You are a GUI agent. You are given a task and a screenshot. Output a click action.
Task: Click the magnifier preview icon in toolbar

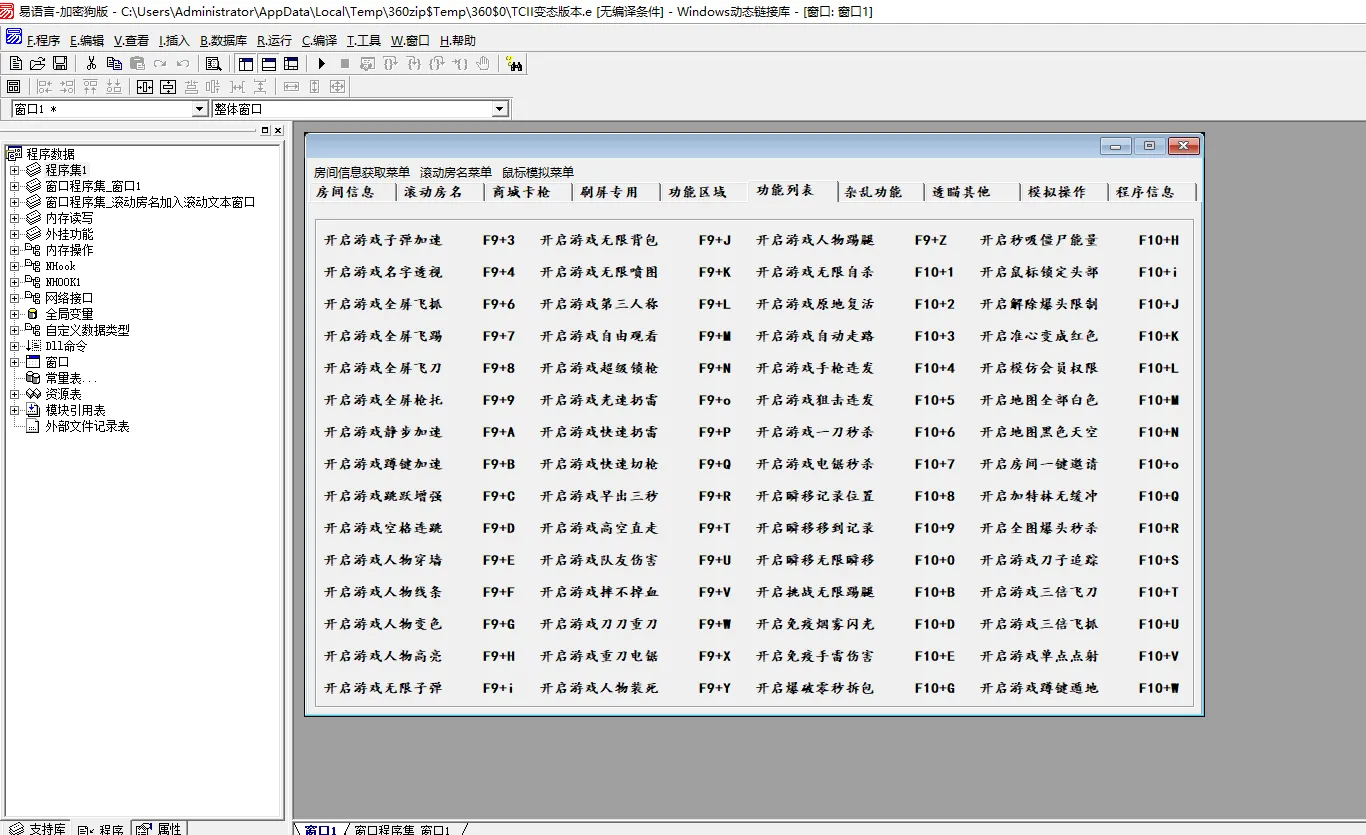(213, 63)
